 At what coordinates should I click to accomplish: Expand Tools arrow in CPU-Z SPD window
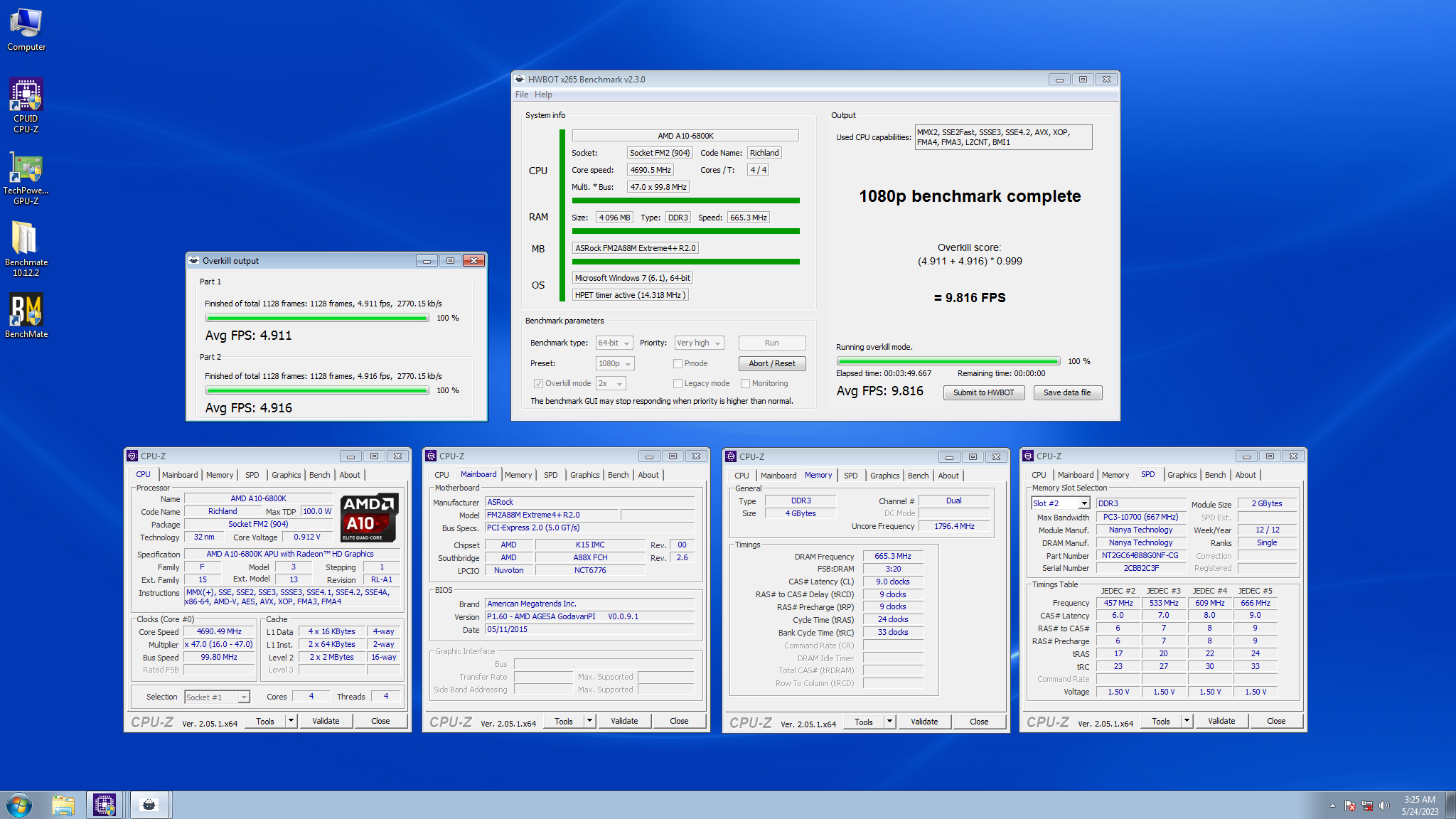[x=1187, y=721]
